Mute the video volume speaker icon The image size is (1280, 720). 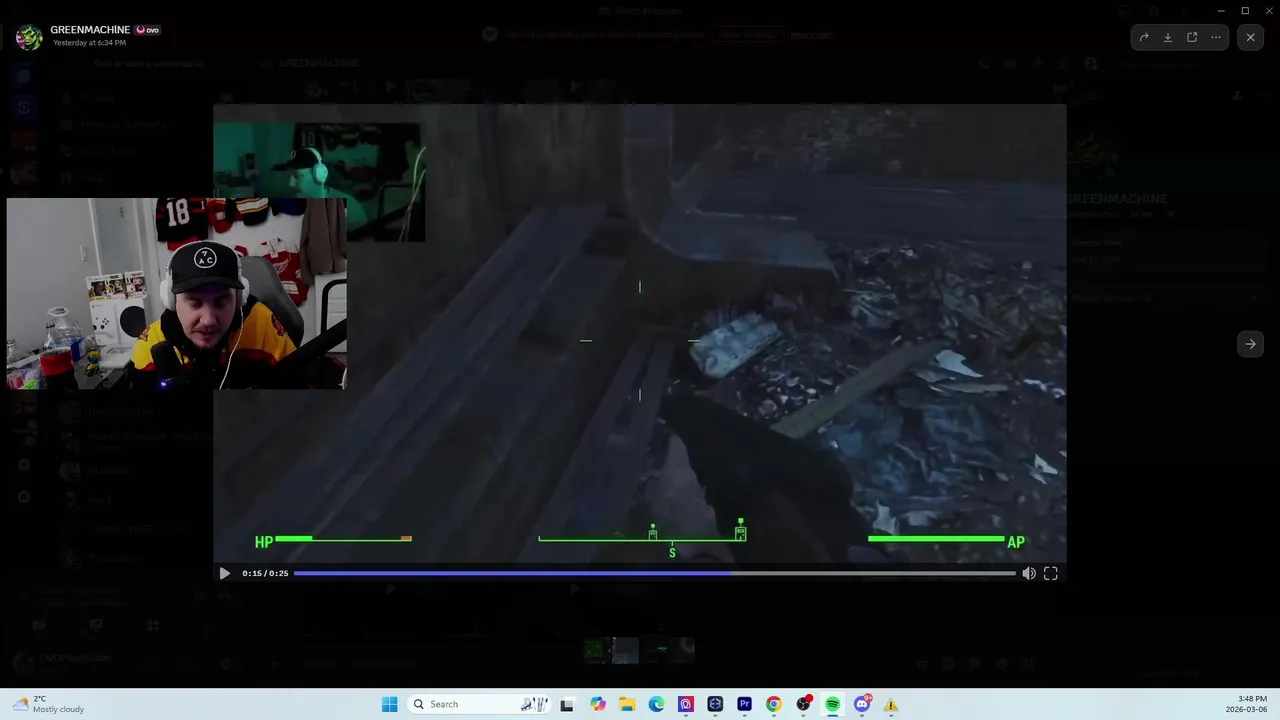(x=1029, y=573)
